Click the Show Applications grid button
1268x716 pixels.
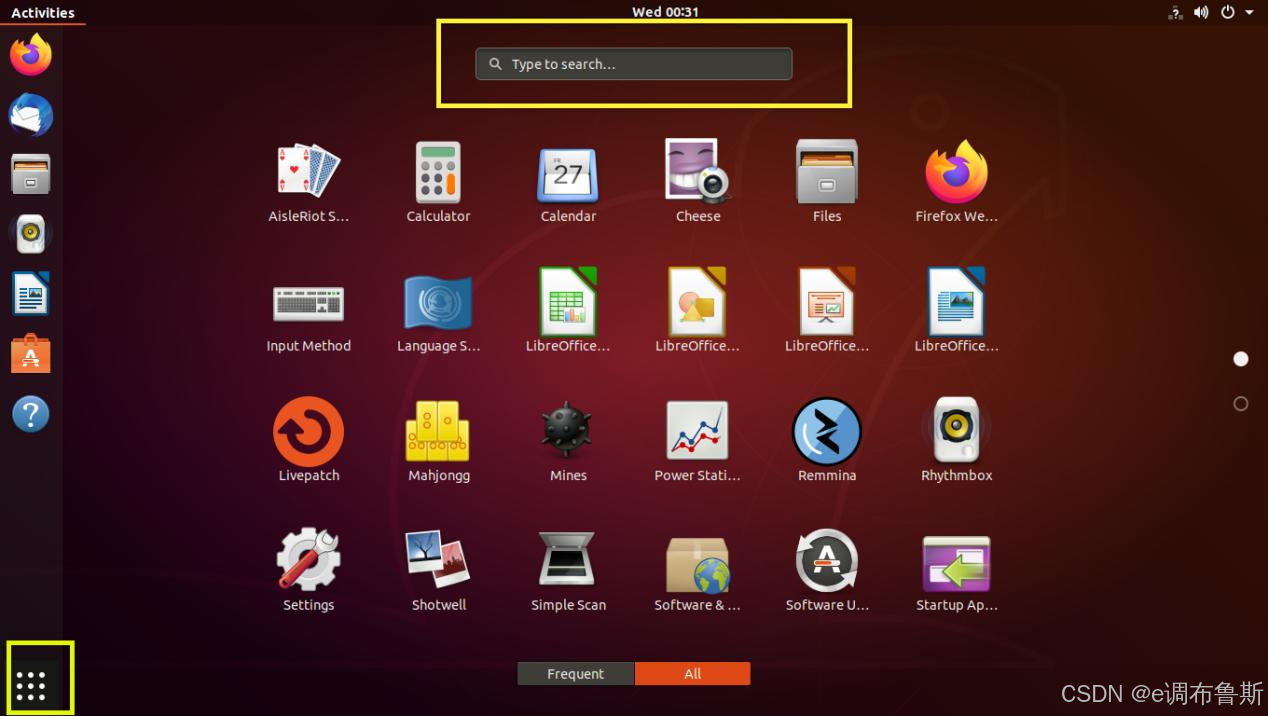(x=31, y=686)
